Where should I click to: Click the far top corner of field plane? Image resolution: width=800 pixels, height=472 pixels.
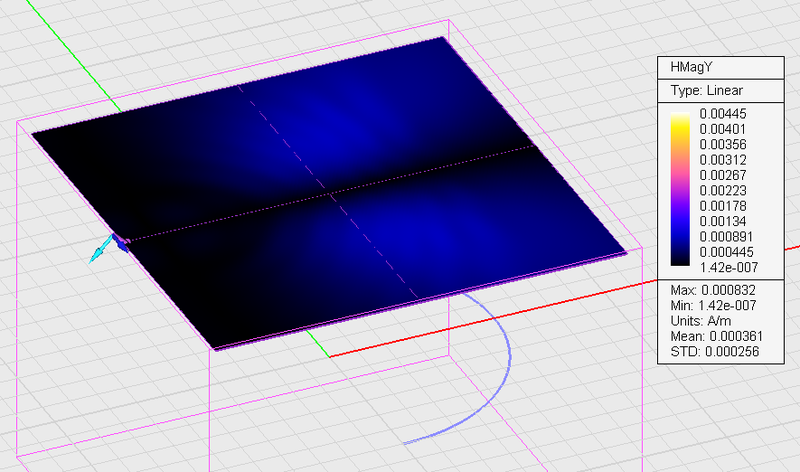[444, 38]
